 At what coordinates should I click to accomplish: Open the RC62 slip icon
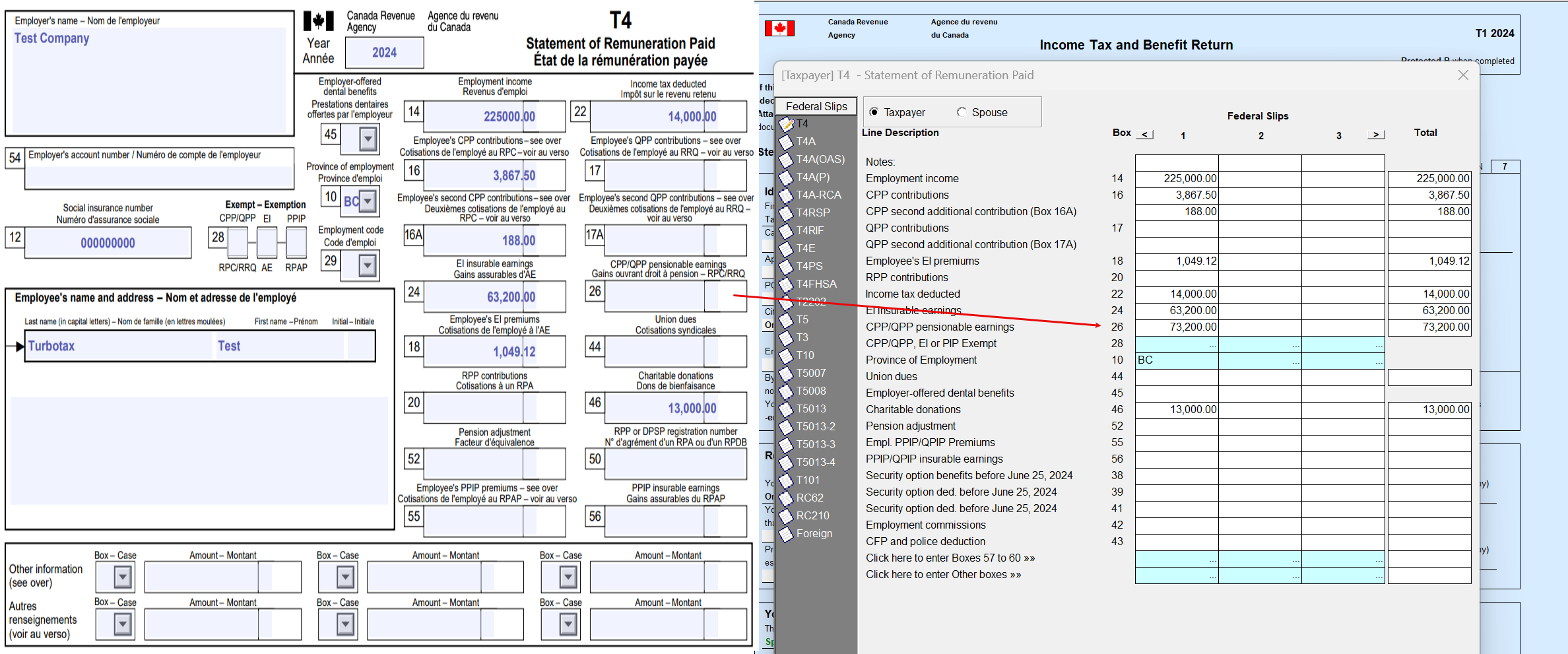pyautogui.click(x=786, y=498)
